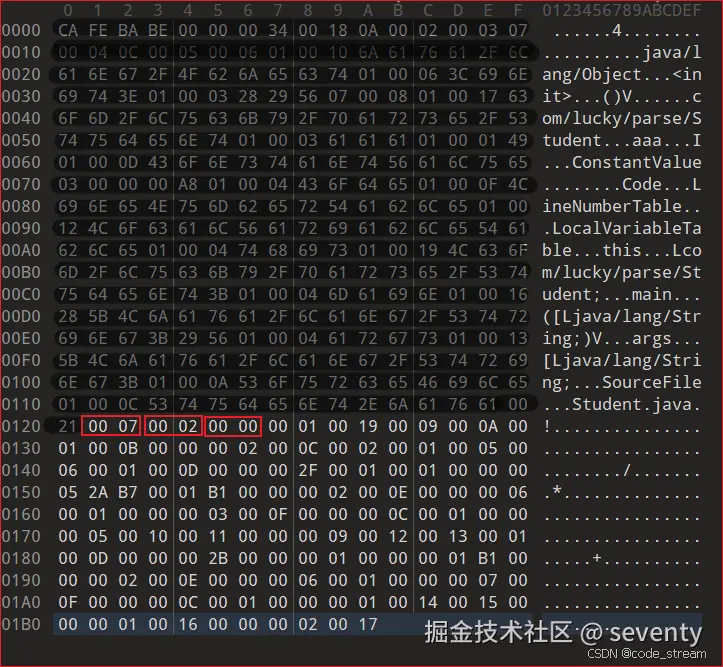Select decoded text '........Code...L'
This screenshot has width=723, height=667.
[x=622, y=184]
